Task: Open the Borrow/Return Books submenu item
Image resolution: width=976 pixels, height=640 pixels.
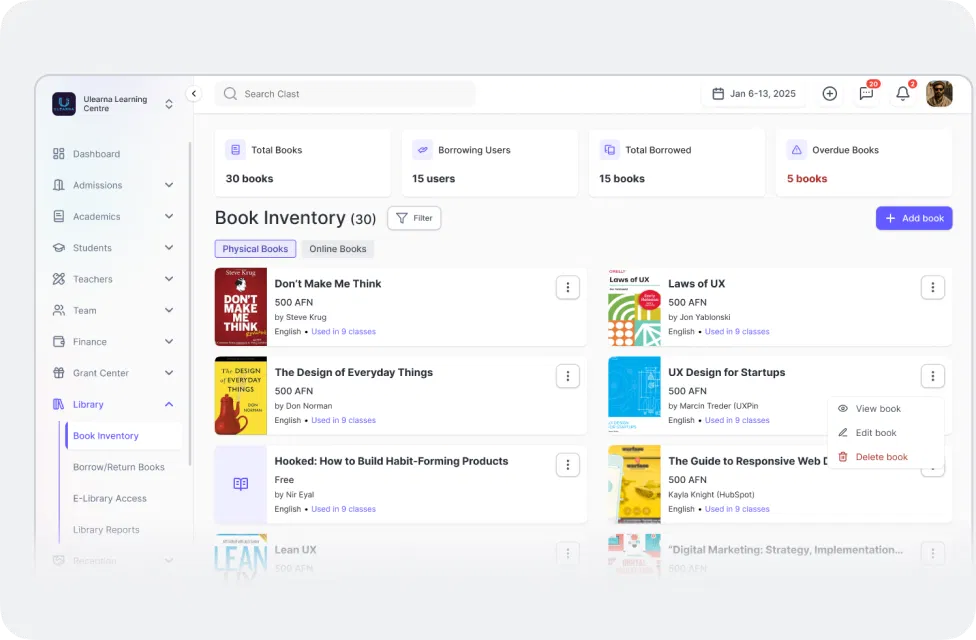Action: [119, 467]
